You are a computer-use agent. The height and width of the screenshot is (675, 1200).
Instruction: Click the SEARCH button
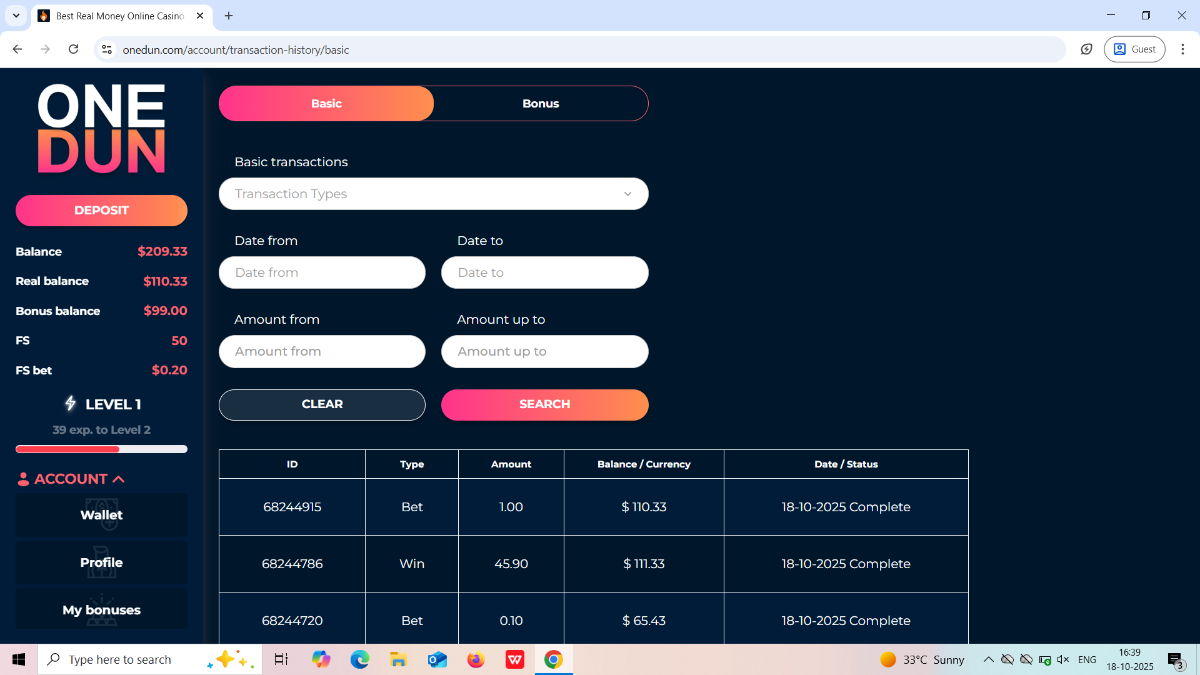click(x=544, y=405)
